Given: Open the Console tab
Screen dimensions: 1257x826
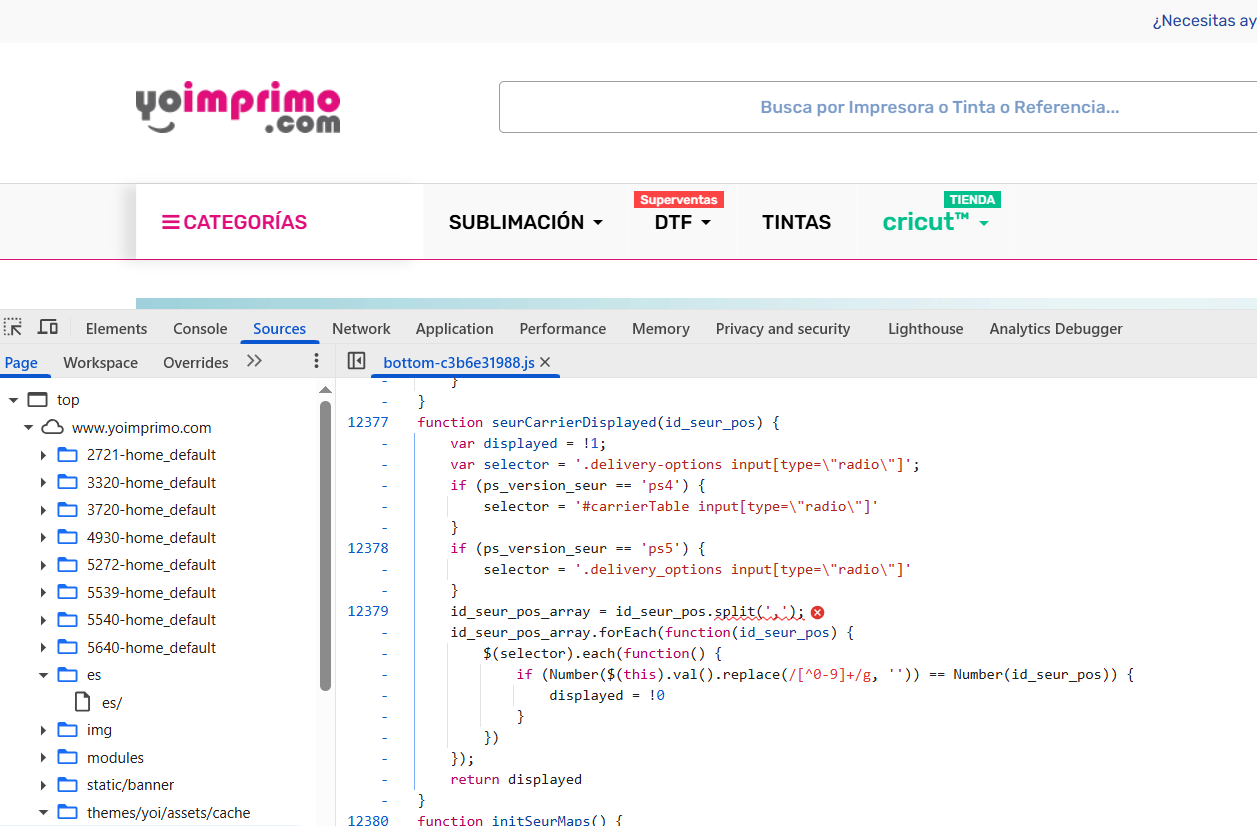Looking at the screenshot, I should click(200, 328).
